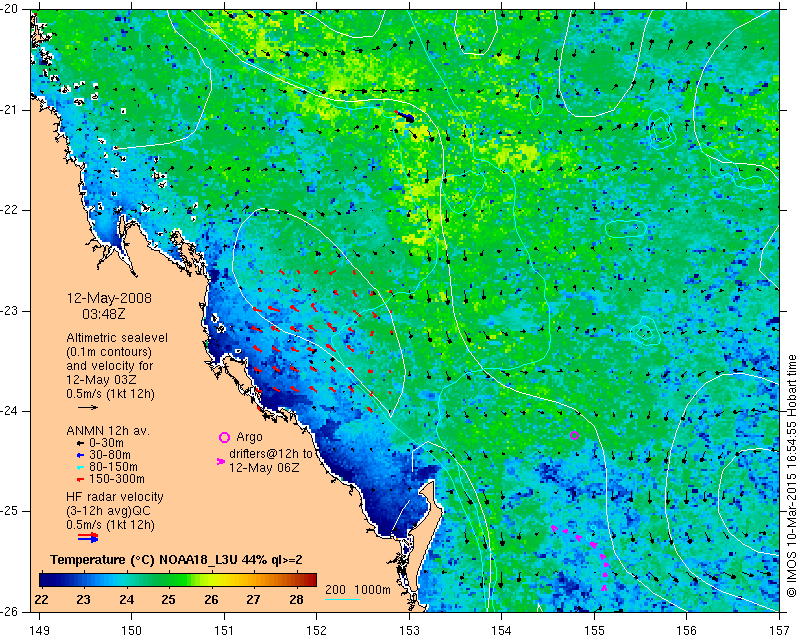The width and height of the screenshot is (800, 640).
Task: Click the blue mooring marker near 153E 21S
Action: pyautogui.click(x=407, y=117)
